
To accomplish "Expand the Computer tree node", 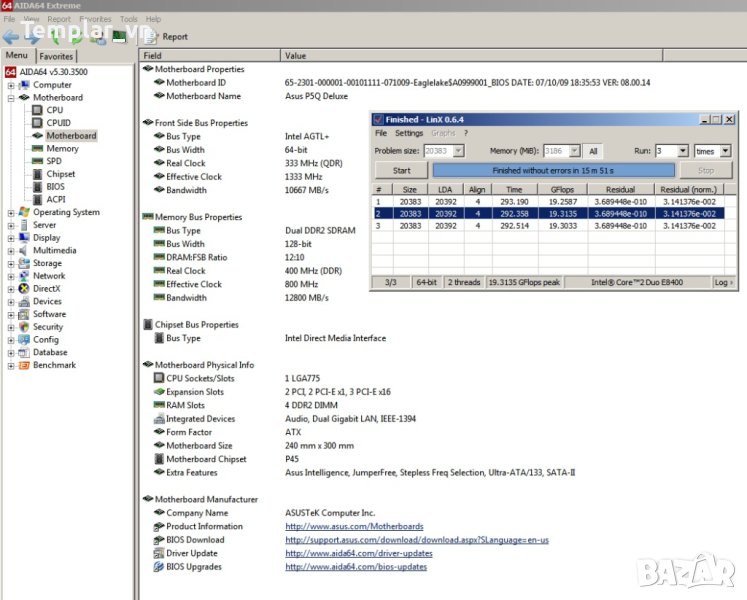I will (10, 85).
